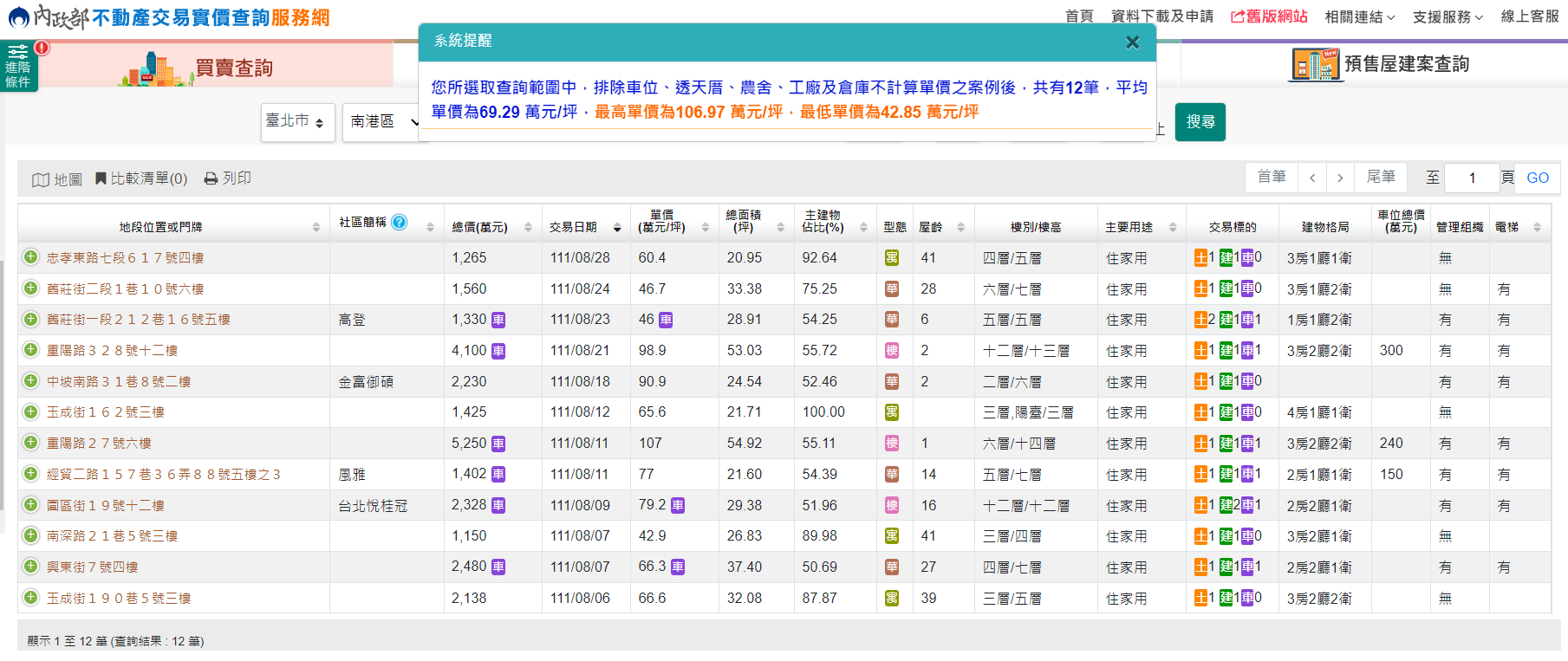Click the 車 icon beside price 4,100
This screenshot has width=1568, height=661.
coord(498,352)
